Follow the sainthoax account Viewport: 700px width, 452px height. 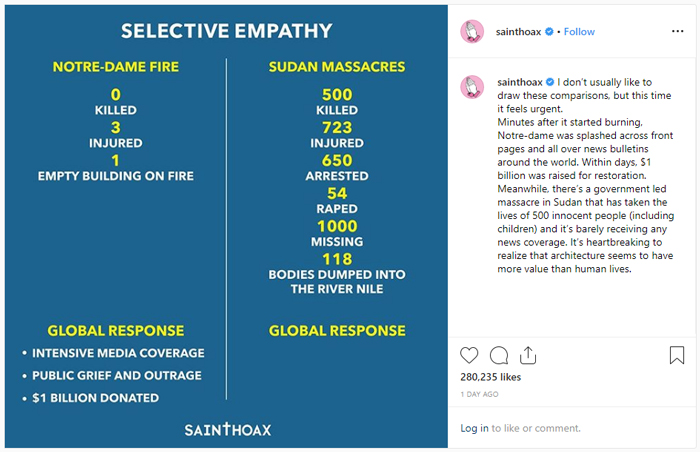579,32
